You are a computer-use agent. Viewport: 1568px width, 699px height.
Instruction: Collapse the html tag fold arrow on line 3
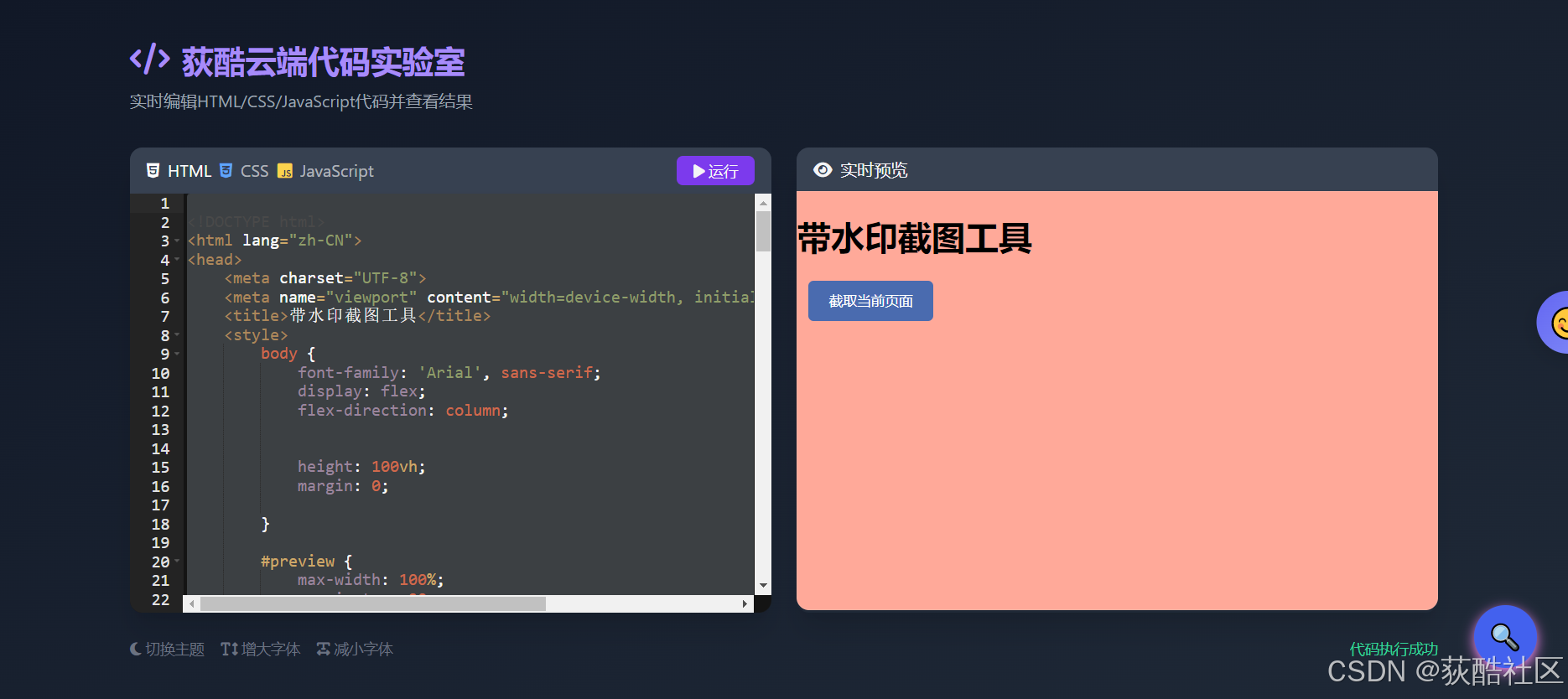point(177,241)
